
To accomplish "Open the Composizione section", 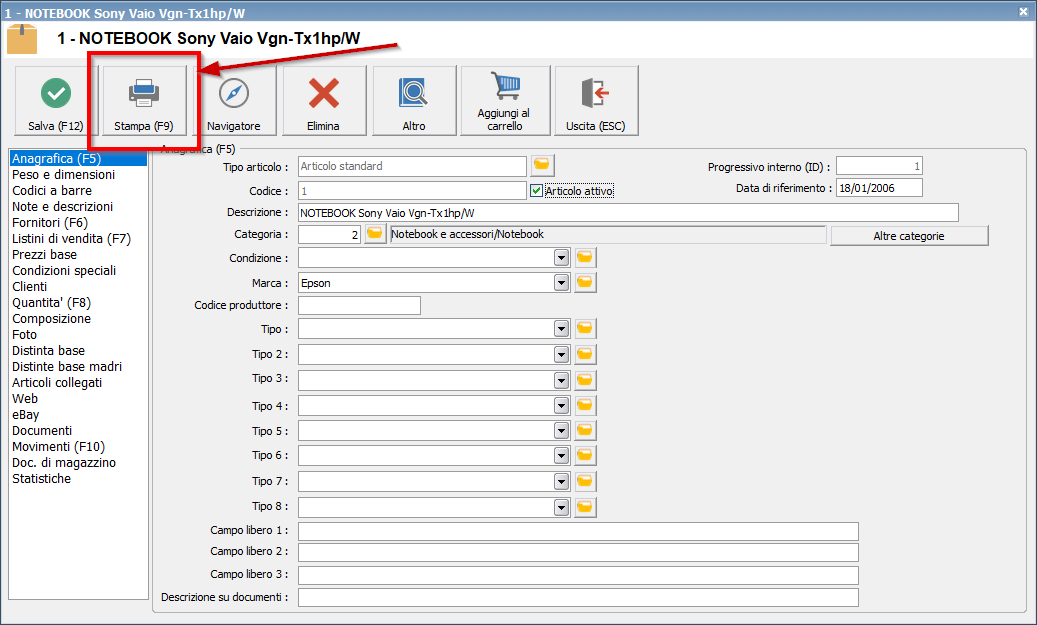I will (52, 319).
